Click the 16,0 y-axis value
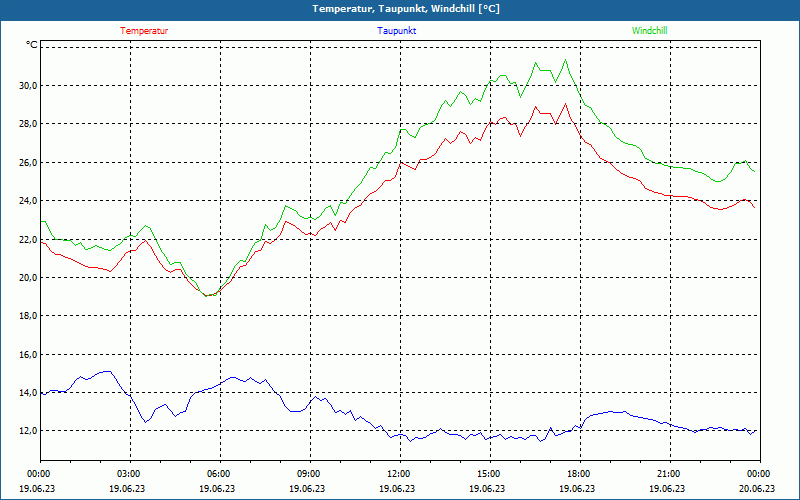The width and height of the screenshot is (800, 500). tap(29, 355)
